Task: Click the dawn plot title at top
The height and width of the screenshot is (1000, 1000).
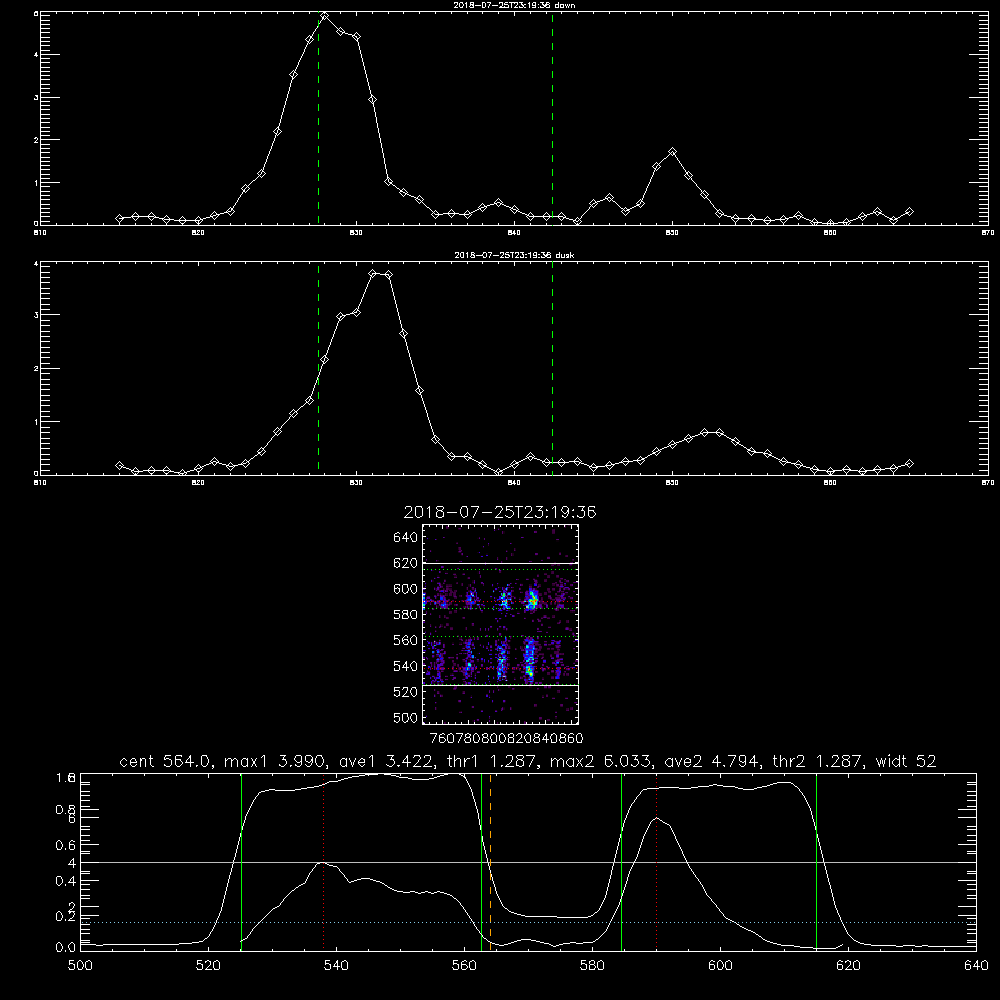Action: (514, 5)
